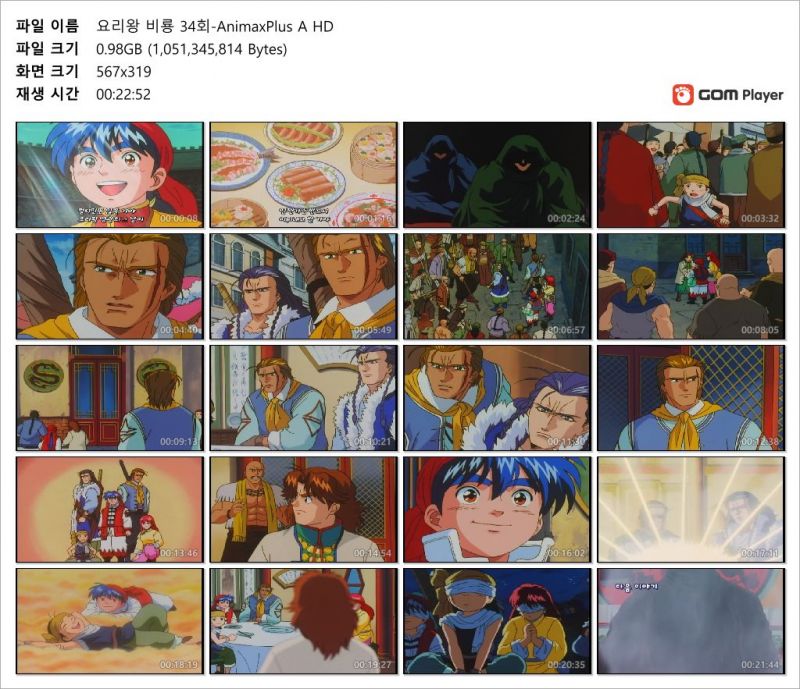Open the thumbnail timestamped 00:18:19
The height and width of the screenshot is (689, 800).
tap(110, 622)
